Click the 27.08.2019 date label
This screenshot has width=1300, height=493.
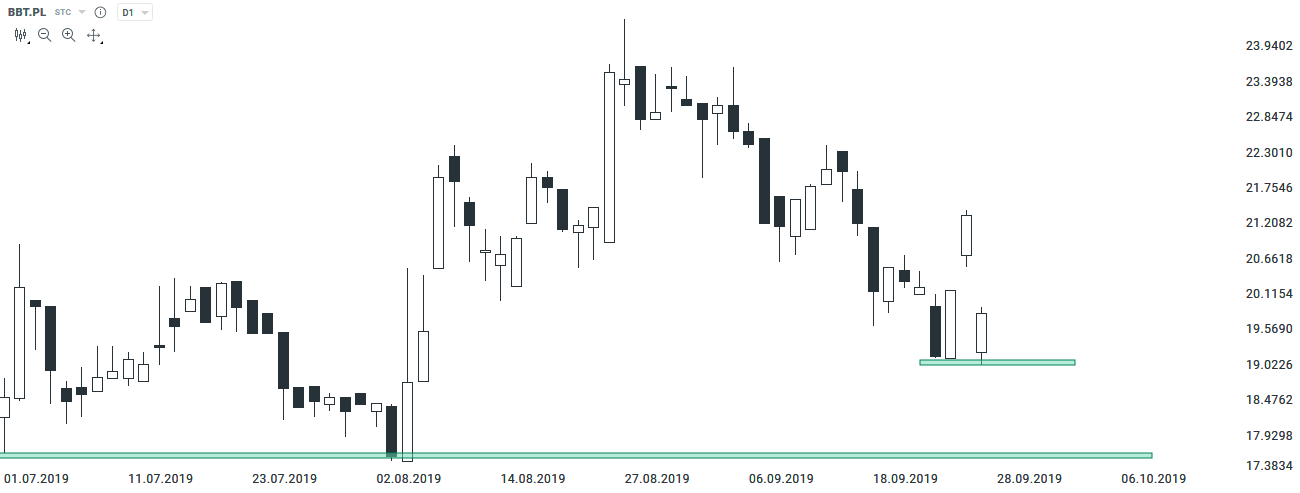pos(659,479)
